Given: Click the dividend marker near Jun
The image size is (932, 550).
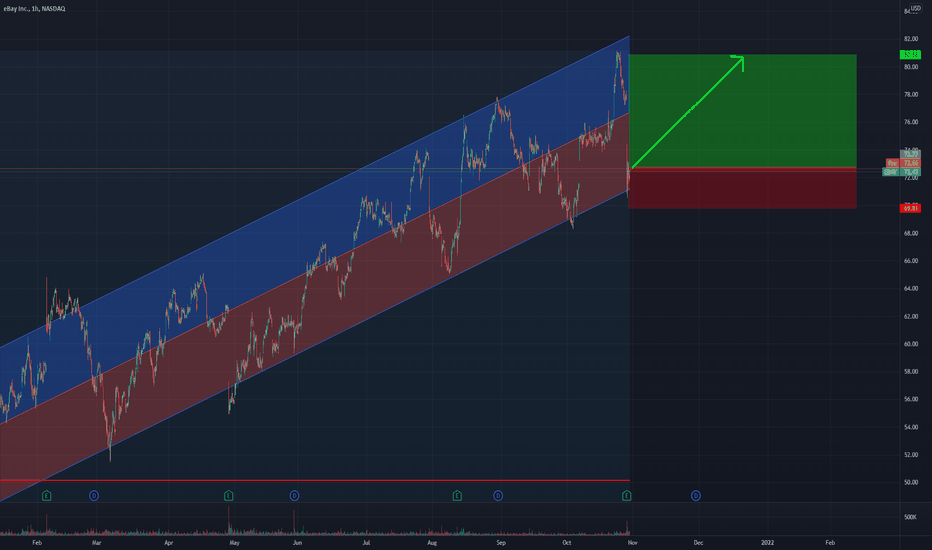Looking at the screenshot, I should click(294, 495).
